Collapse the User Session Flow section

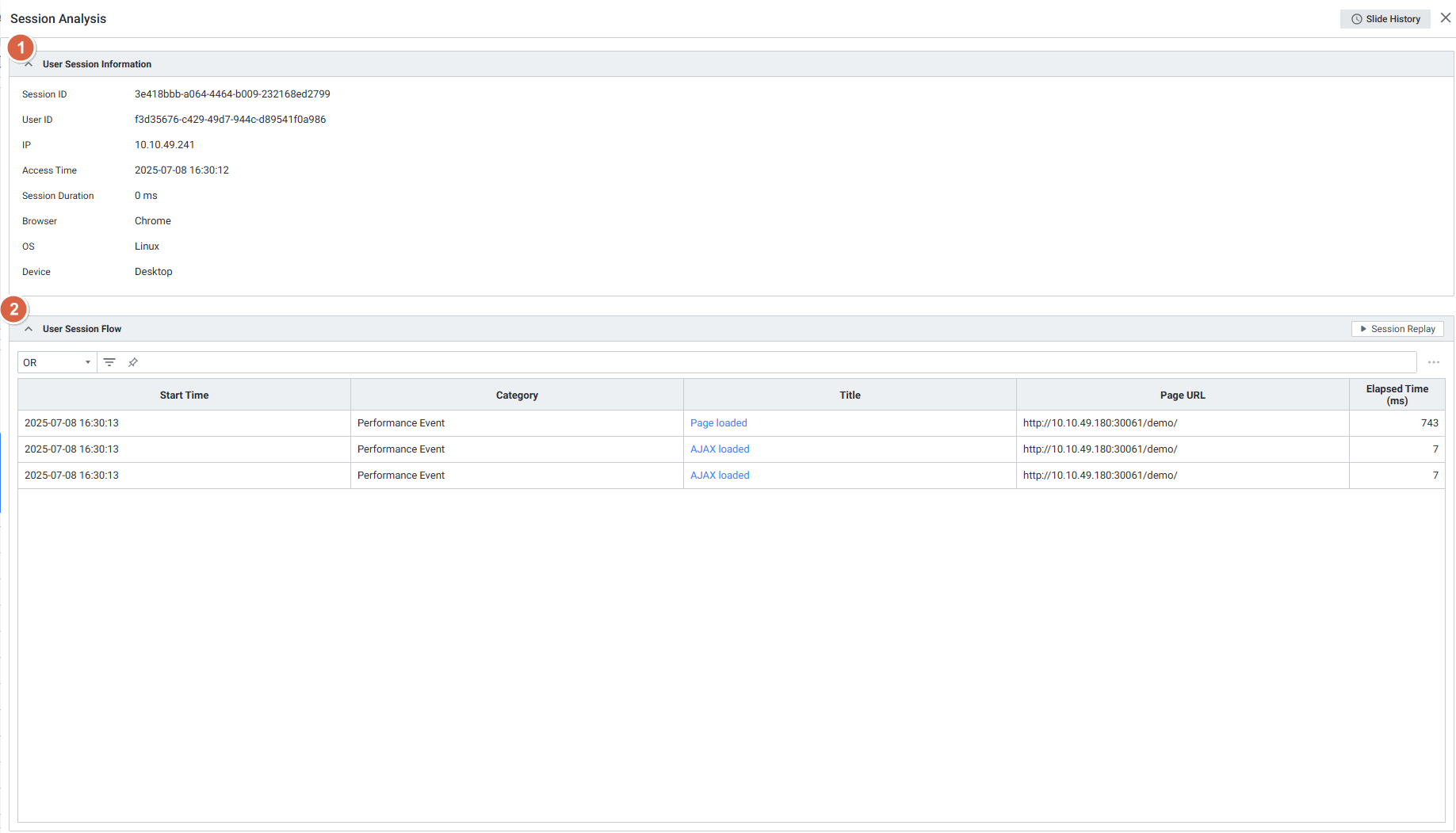pyautogui.click(x=29, y=329)
